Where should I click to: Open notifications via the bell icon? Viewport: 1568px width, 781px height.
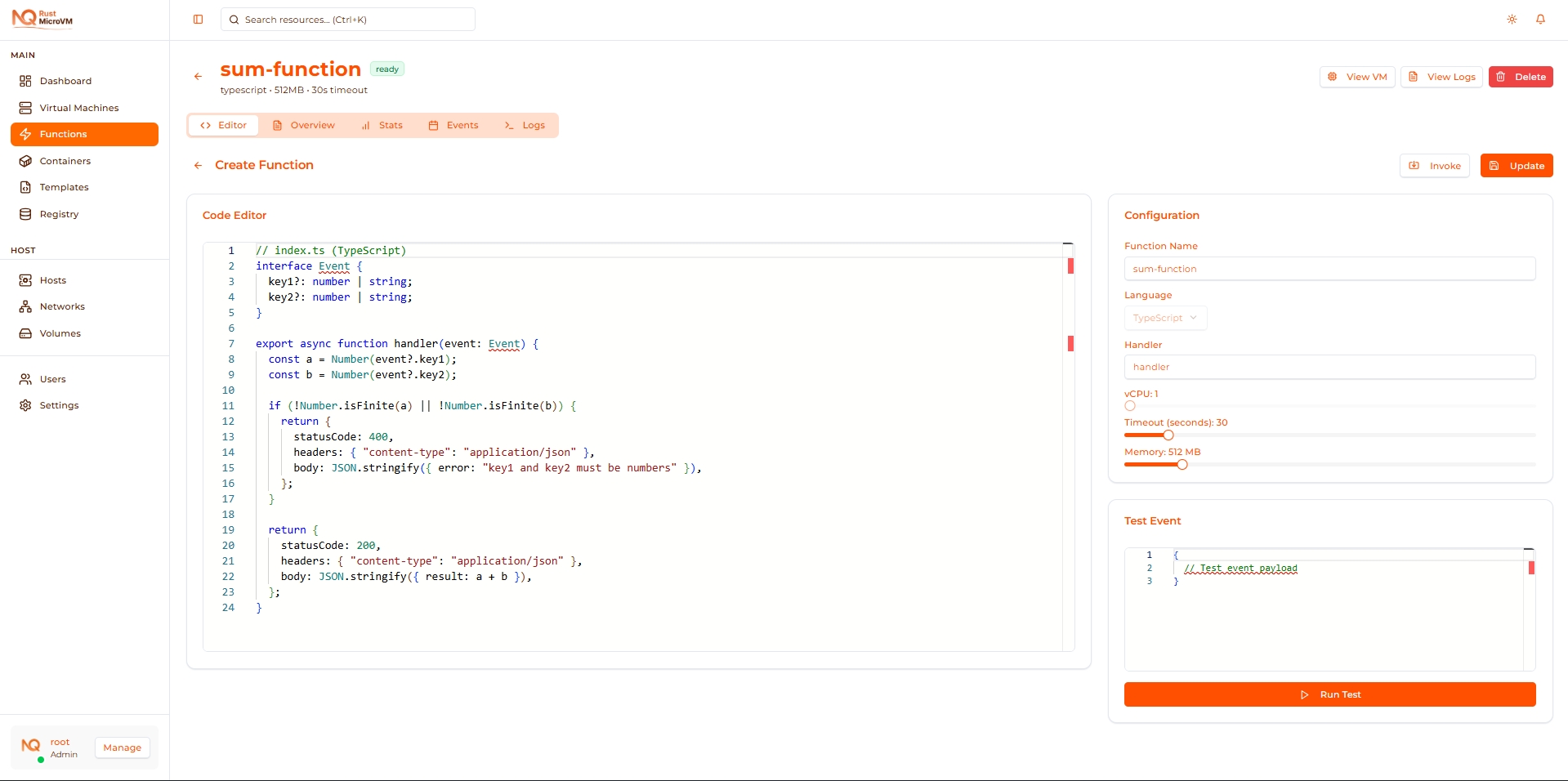pyautogui.click(x=1541, y=19)
